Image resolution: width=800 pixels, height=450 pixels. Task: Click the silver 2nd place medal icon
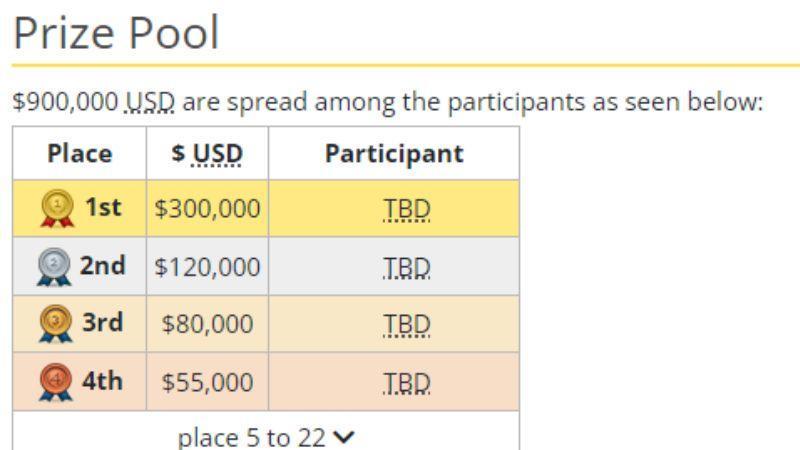click(x=54, y=266)
